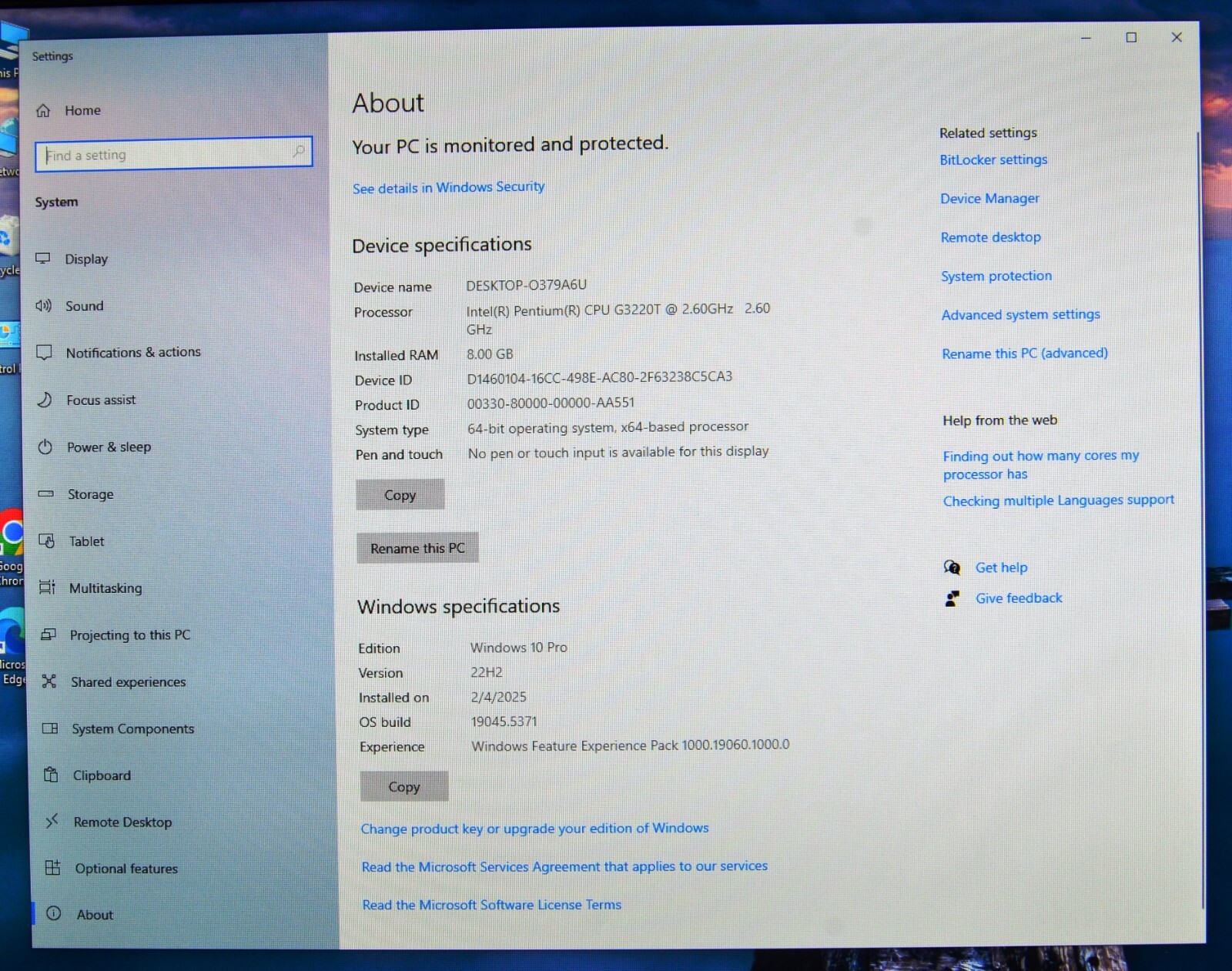1232x971 pixels.
Task: Click Installed RAM value 8.00 GB
Action: [490, 354]
